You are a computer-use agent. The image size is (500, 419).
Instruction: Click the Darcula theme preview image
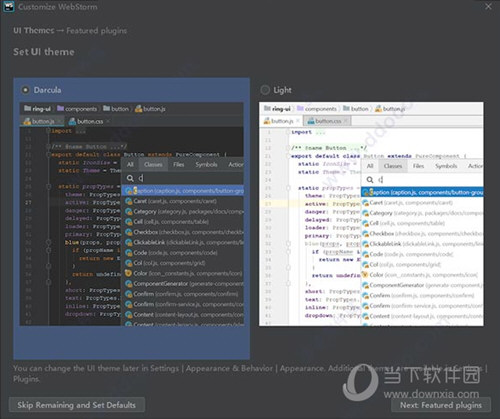coord(132,214)
